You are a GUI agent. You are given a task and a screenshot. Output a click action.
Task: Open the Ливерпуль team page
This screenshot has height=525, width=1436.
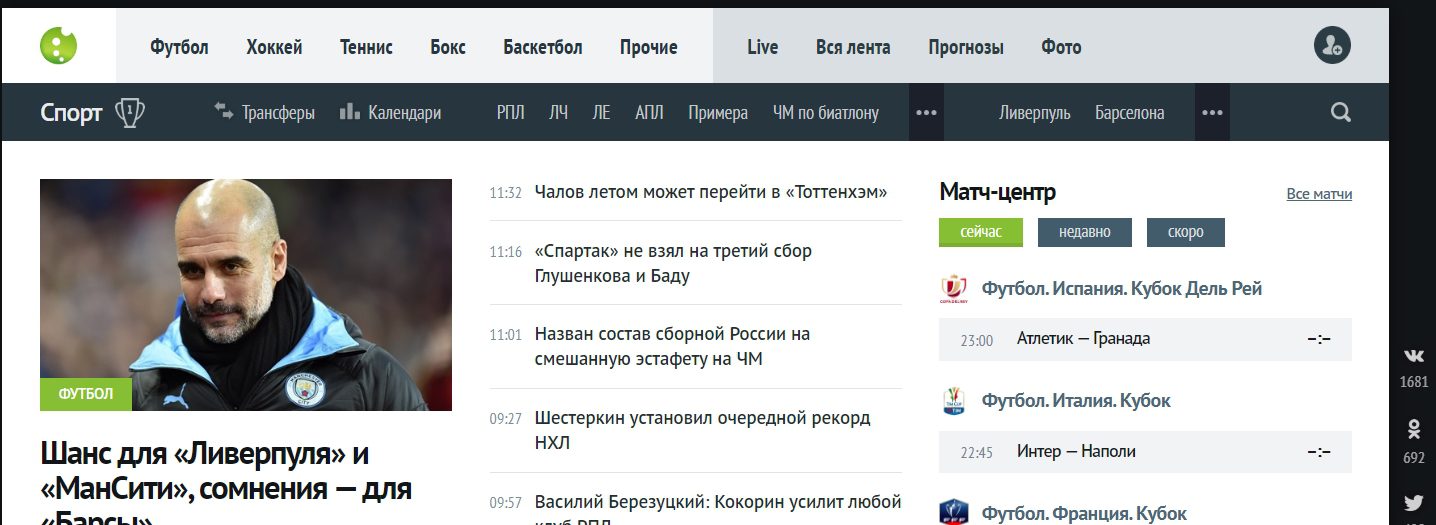pyautogui.click(x=1034, y=113)
